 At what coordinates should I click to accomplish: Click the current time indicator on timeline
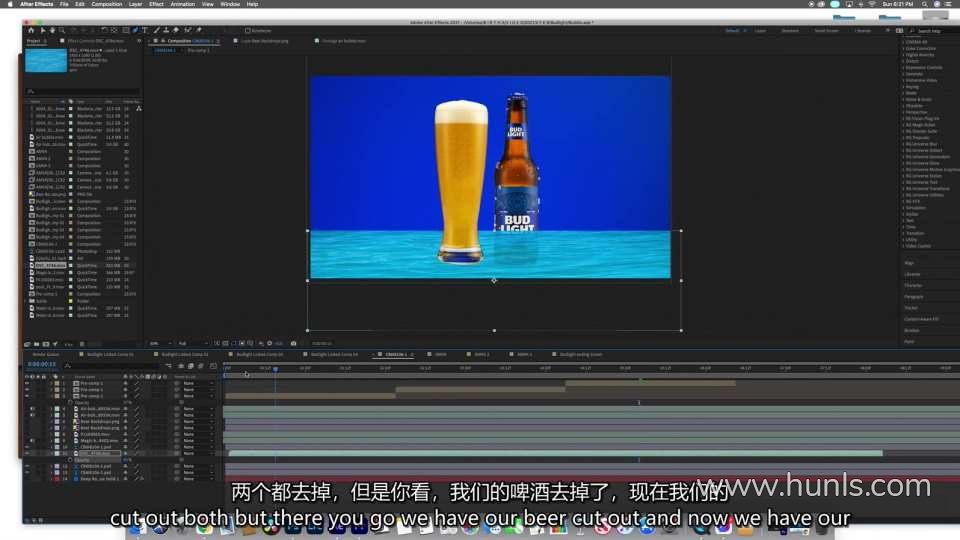[x=275, y=367]
